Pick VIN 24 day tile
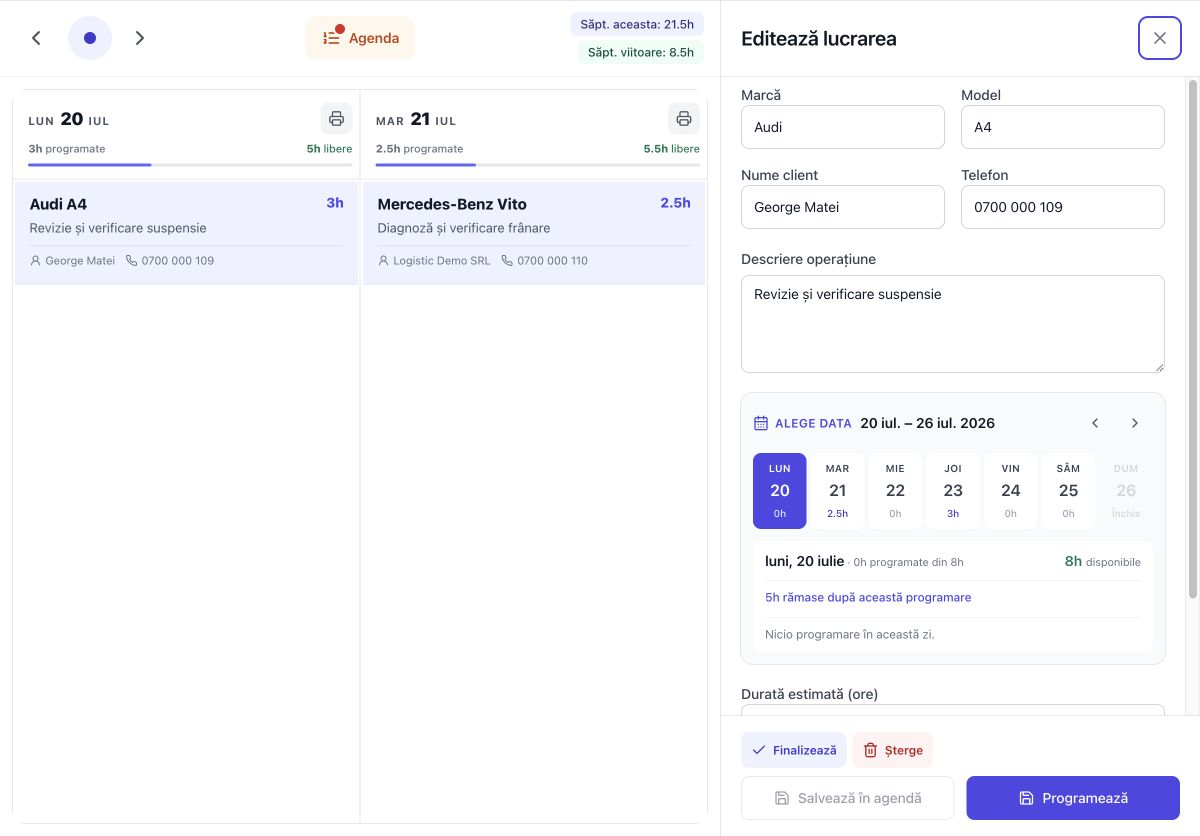The image size is (1200, 836). tap(1011, 491)
